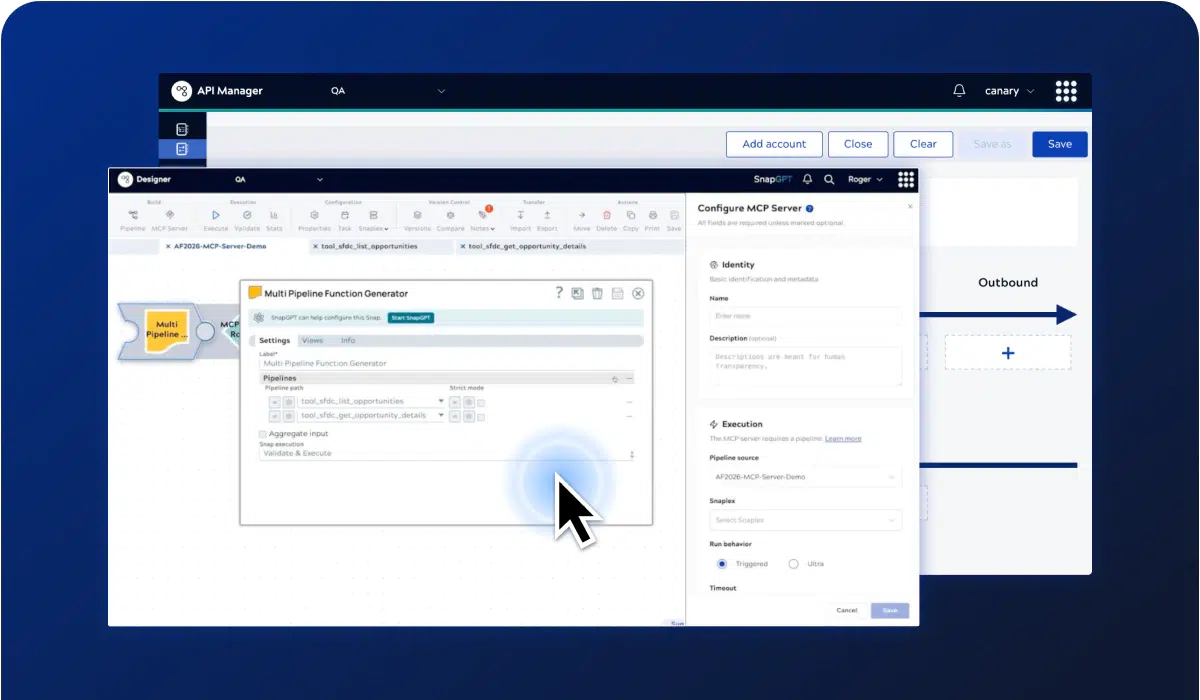
Task: Click the search magnifier in Designer header
Action: [829, 180]
